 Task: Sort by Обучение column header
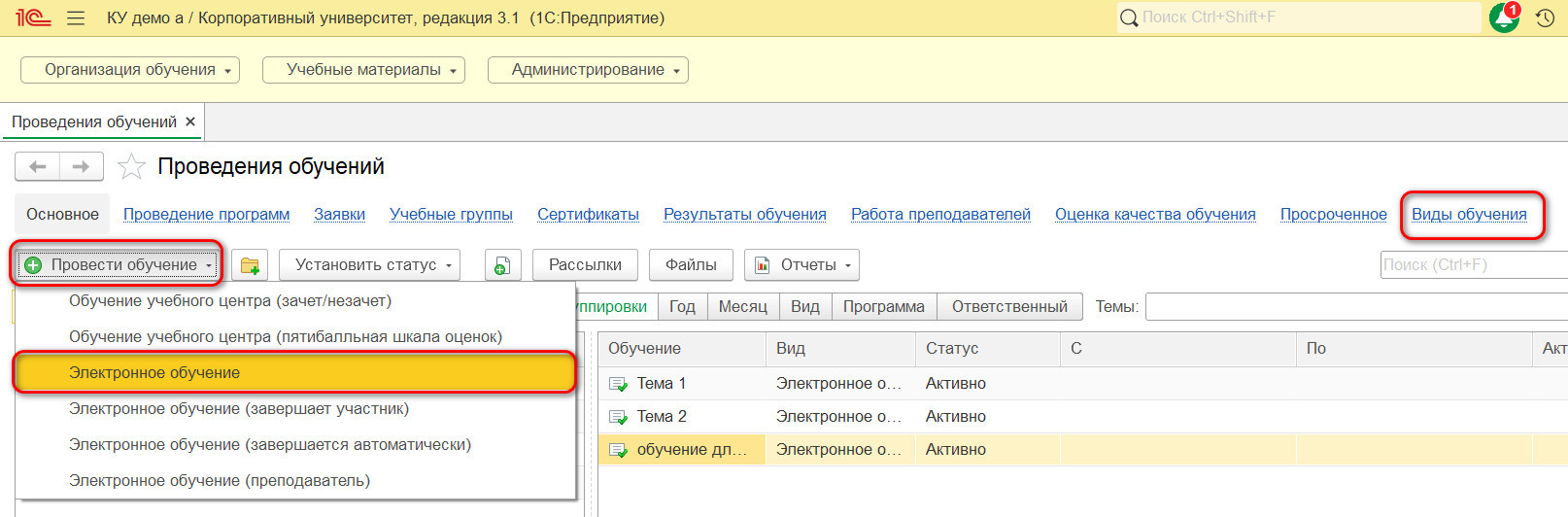click(682, 349)
